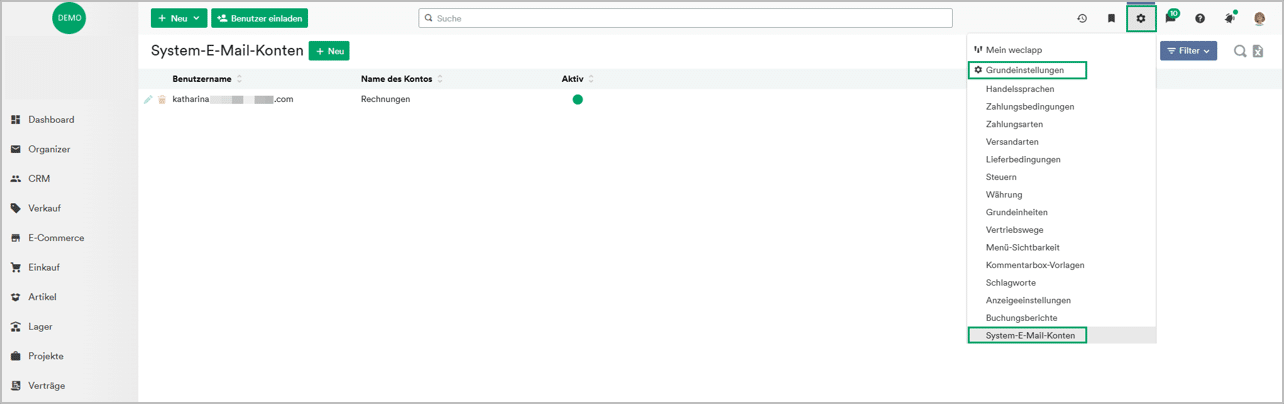Viewport: 1284px width, 404px height.
Task: Select Vertriebswege in the settings menu
Action: [1015, 230]
